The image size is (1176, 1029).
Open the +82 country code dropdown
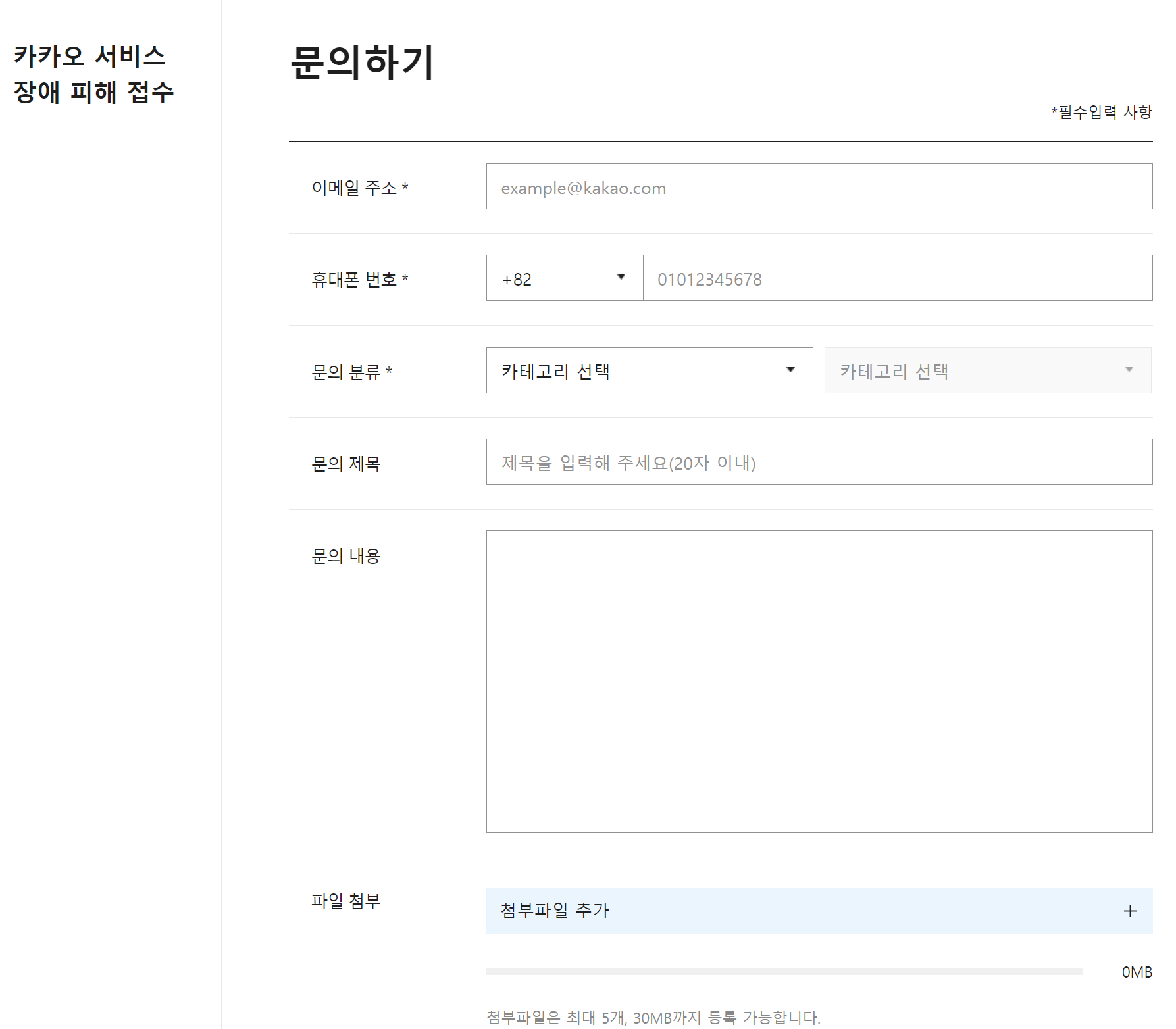565,278
